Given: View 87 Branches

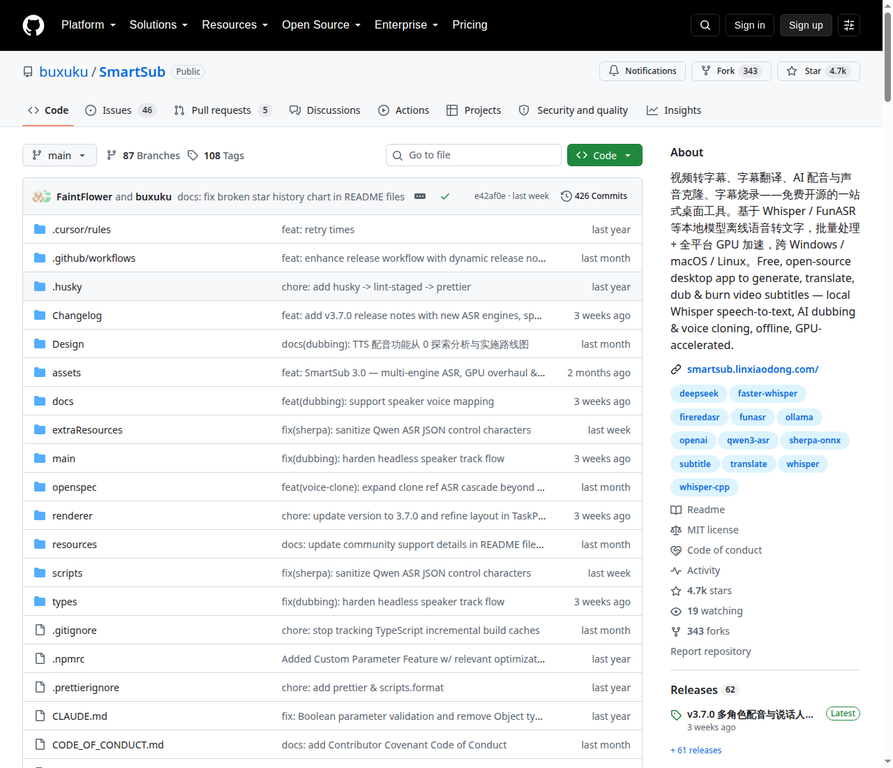Looking at the screenshot, I should (x=143, y=155).
